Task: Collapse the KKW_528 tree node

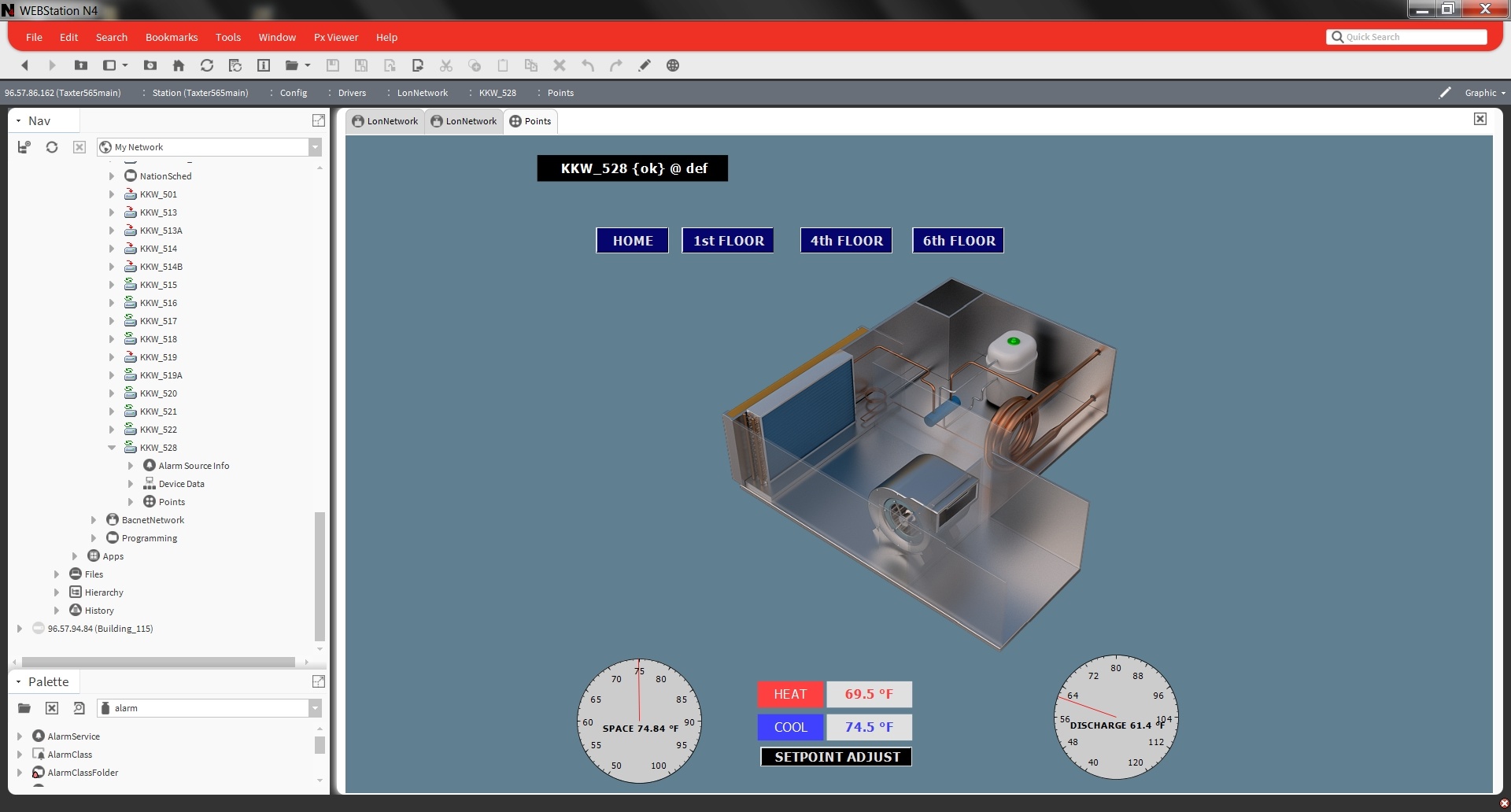Action: (112, 448)
